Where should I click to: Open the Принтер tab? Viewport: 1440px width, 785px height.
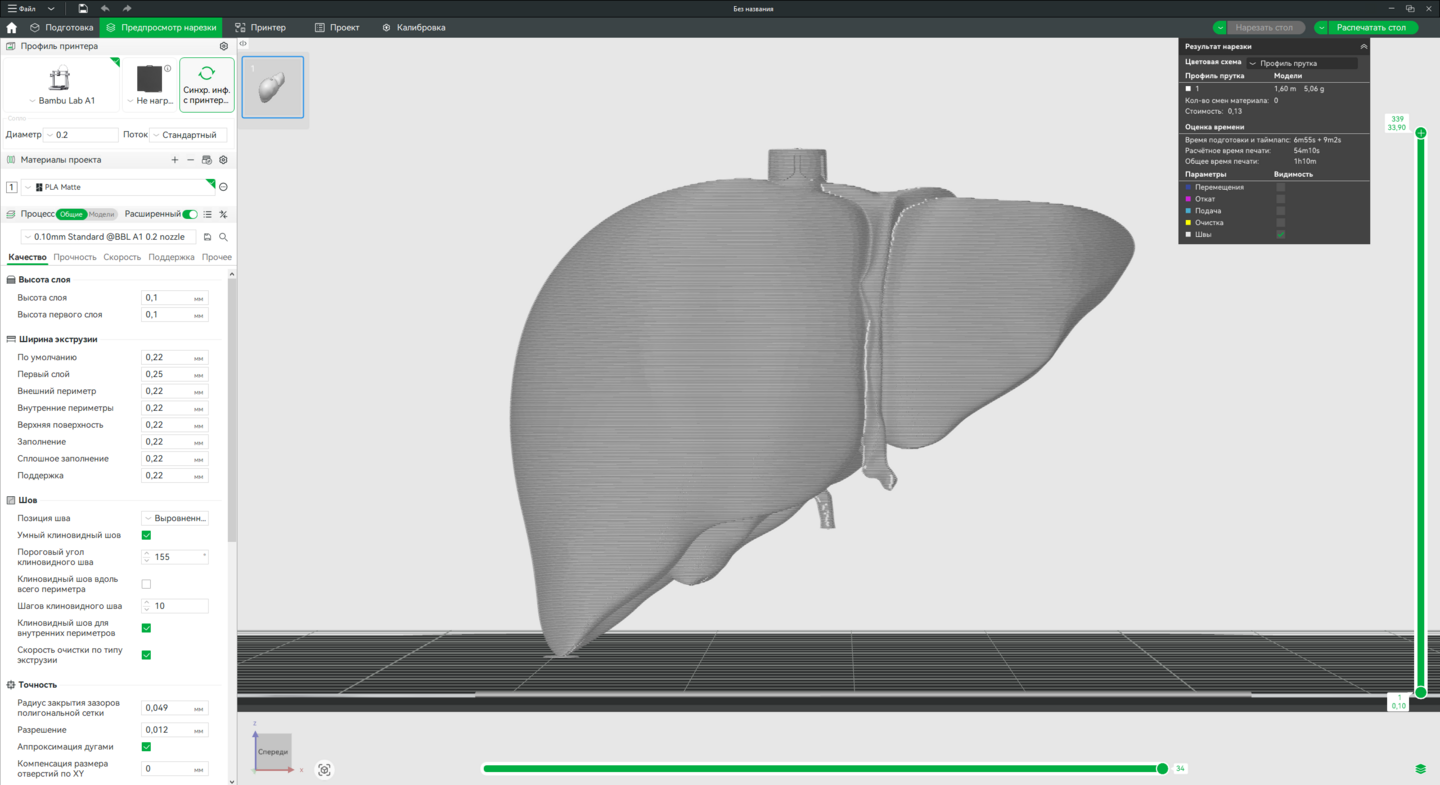260,28
